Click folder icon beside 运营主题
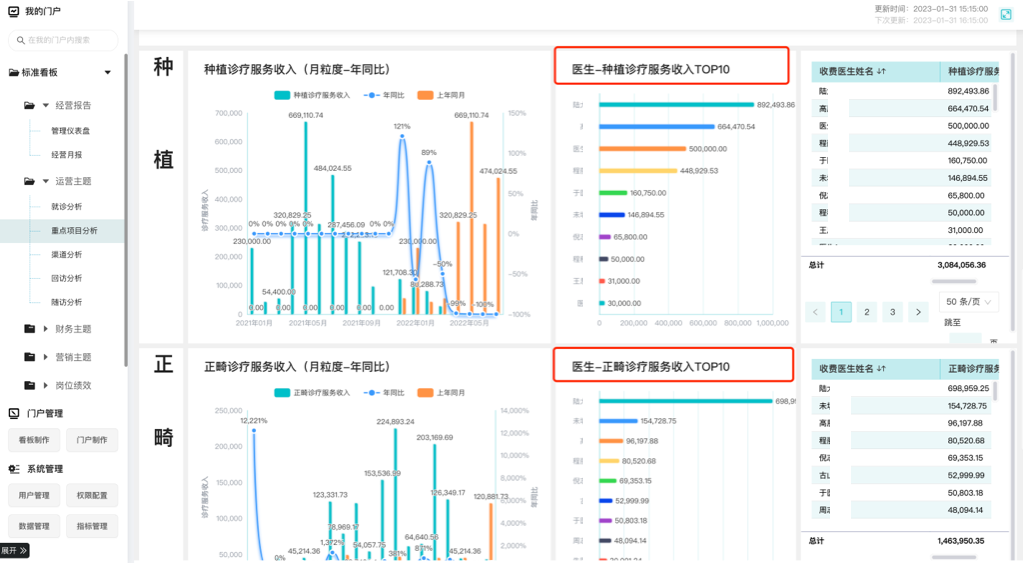 tap(29, 181)
